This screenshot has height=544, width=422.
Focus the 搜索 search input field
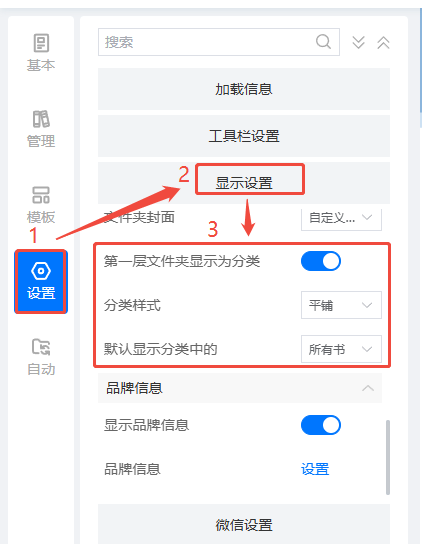pyautogui.click(x=219, y=42)
